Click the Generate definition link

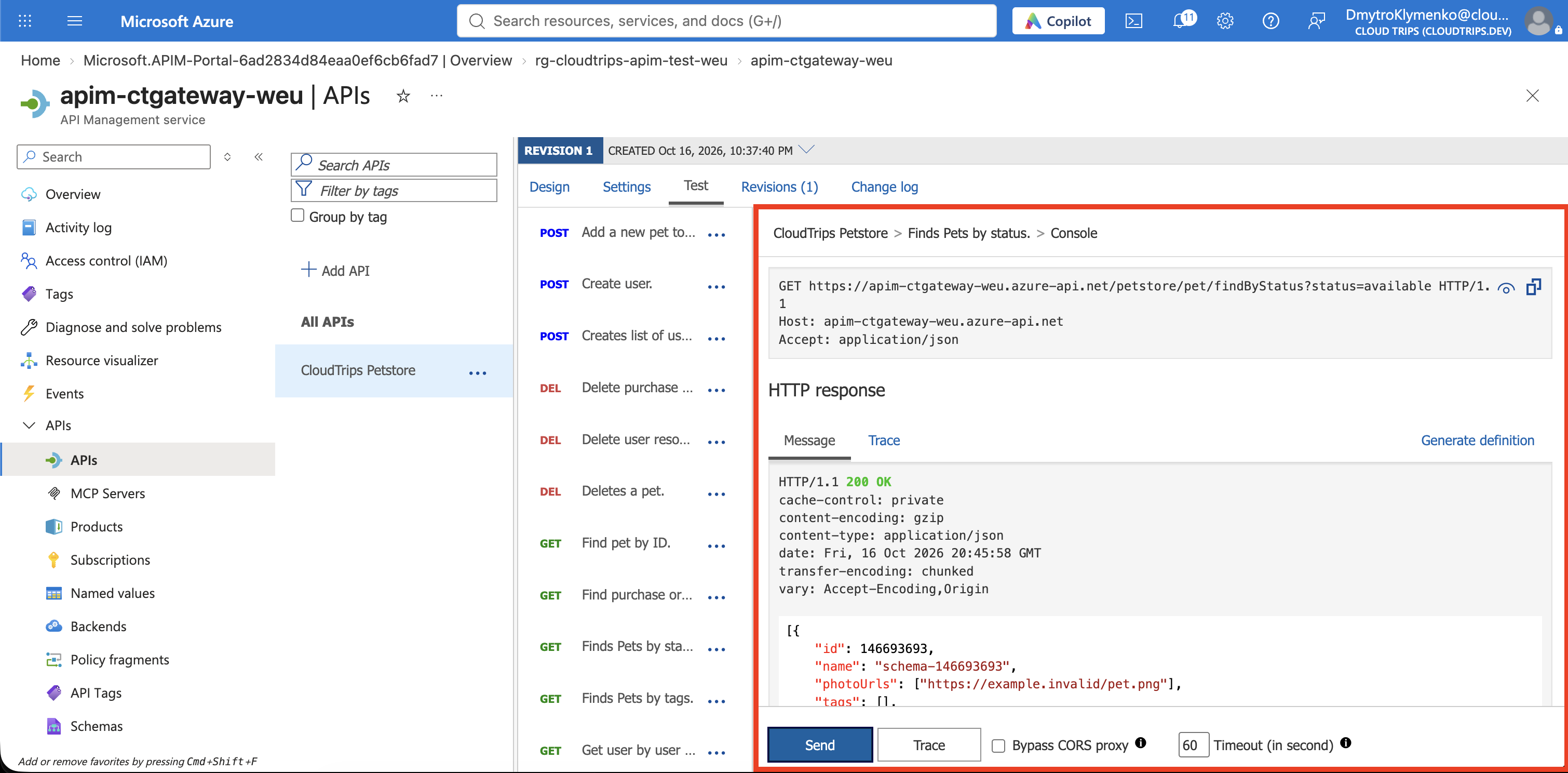tap(1477, 441)
